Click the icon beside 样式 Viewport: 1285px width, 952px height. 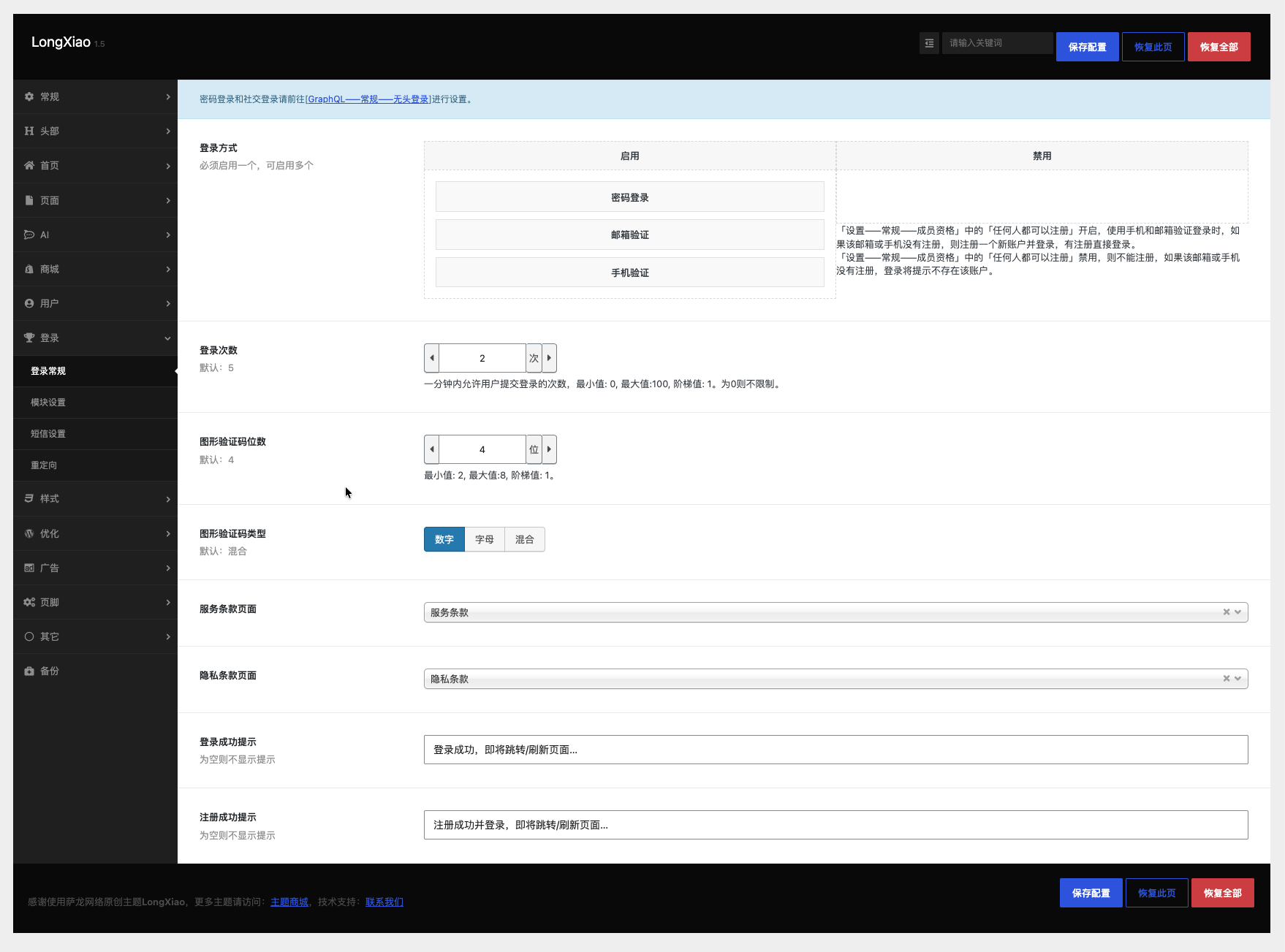(x=29, y=498)
